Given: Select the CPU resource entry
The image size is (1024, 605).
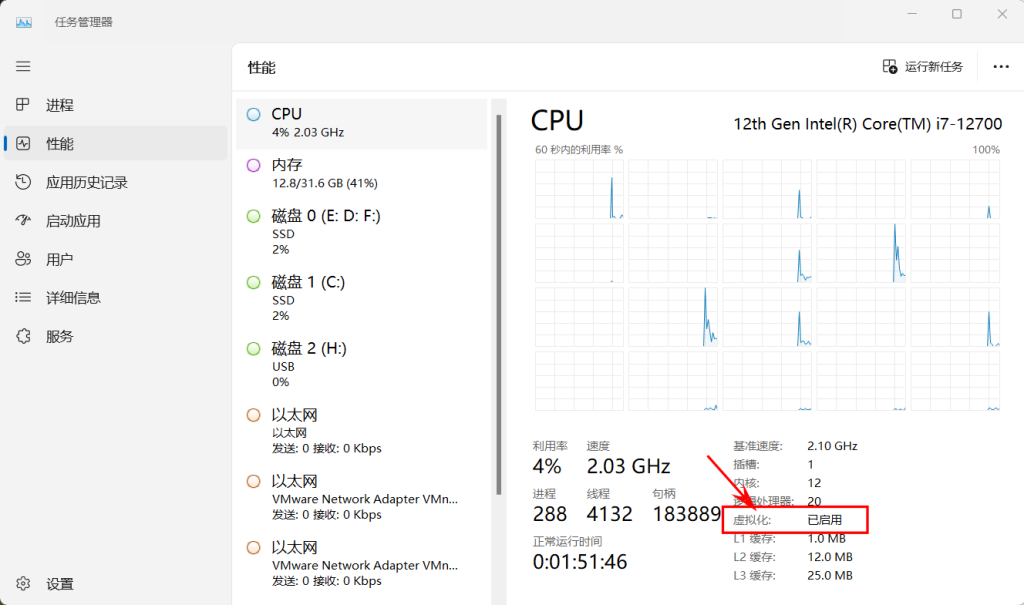Looking at the screenshot, I should click(x=360, y=123).
